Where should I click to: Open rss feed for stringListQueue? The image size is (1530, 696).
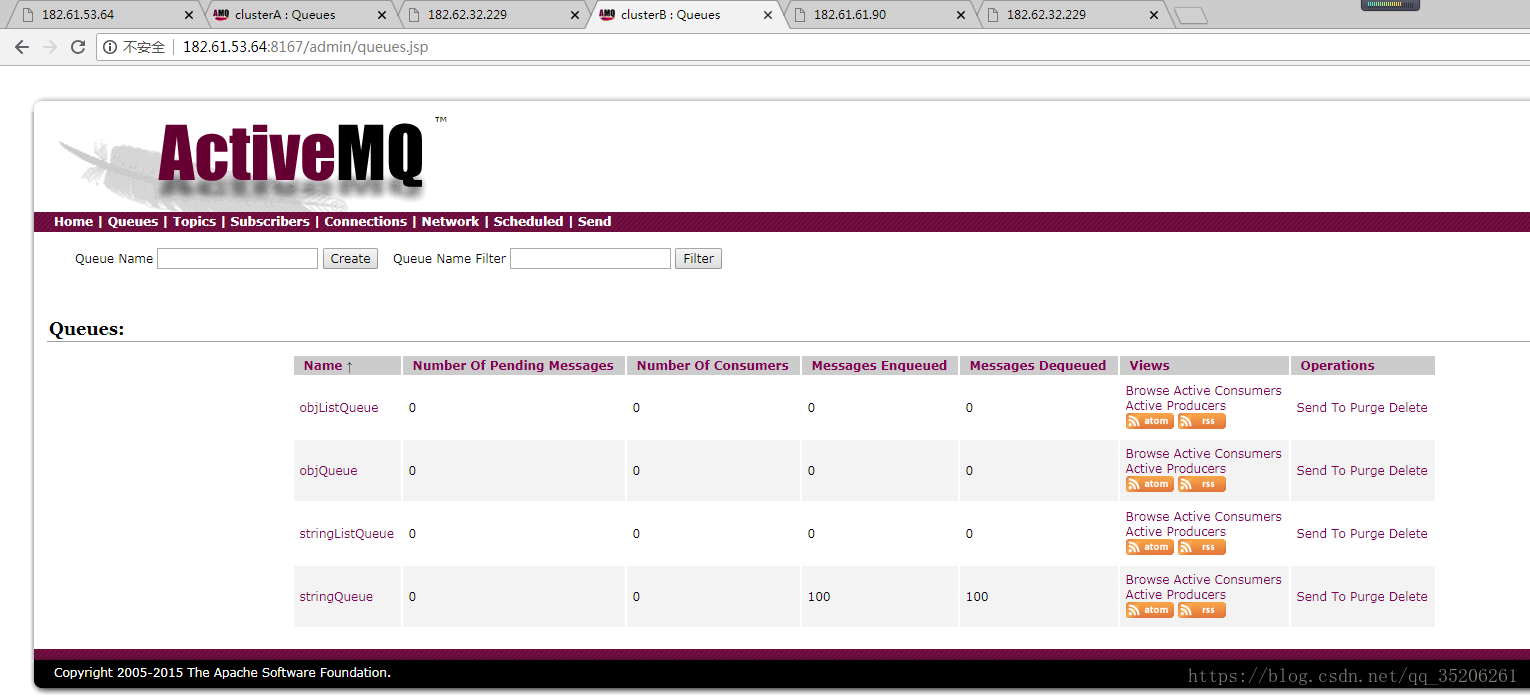(x=1201, y=547)
